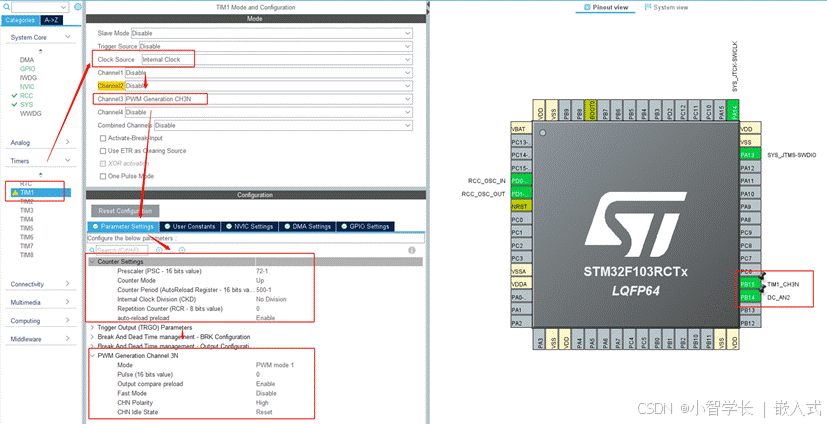Open the Channel2 dropdown

point(268,85)
